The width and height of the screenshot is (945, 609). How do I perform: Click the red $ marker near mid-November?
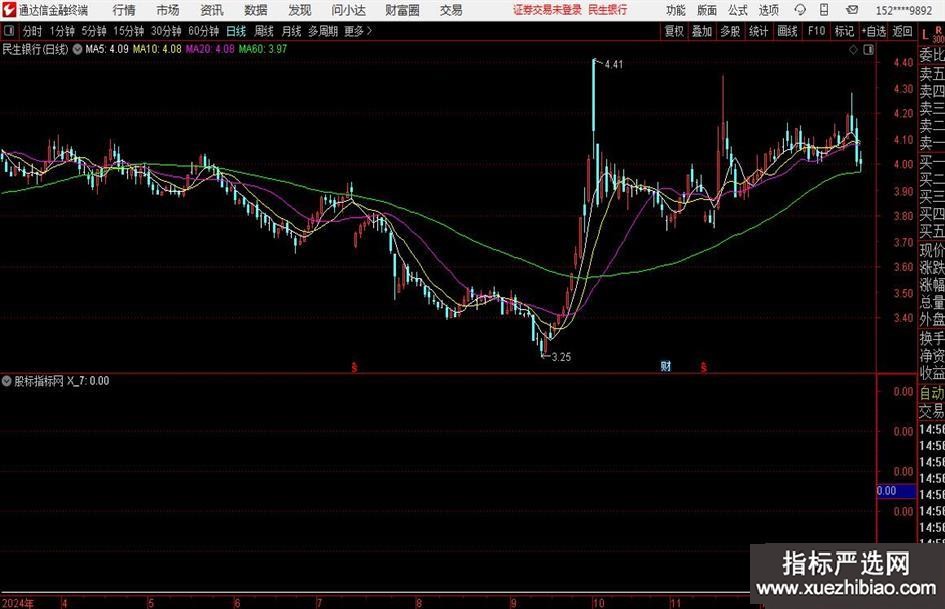click(x=703, y=367)
